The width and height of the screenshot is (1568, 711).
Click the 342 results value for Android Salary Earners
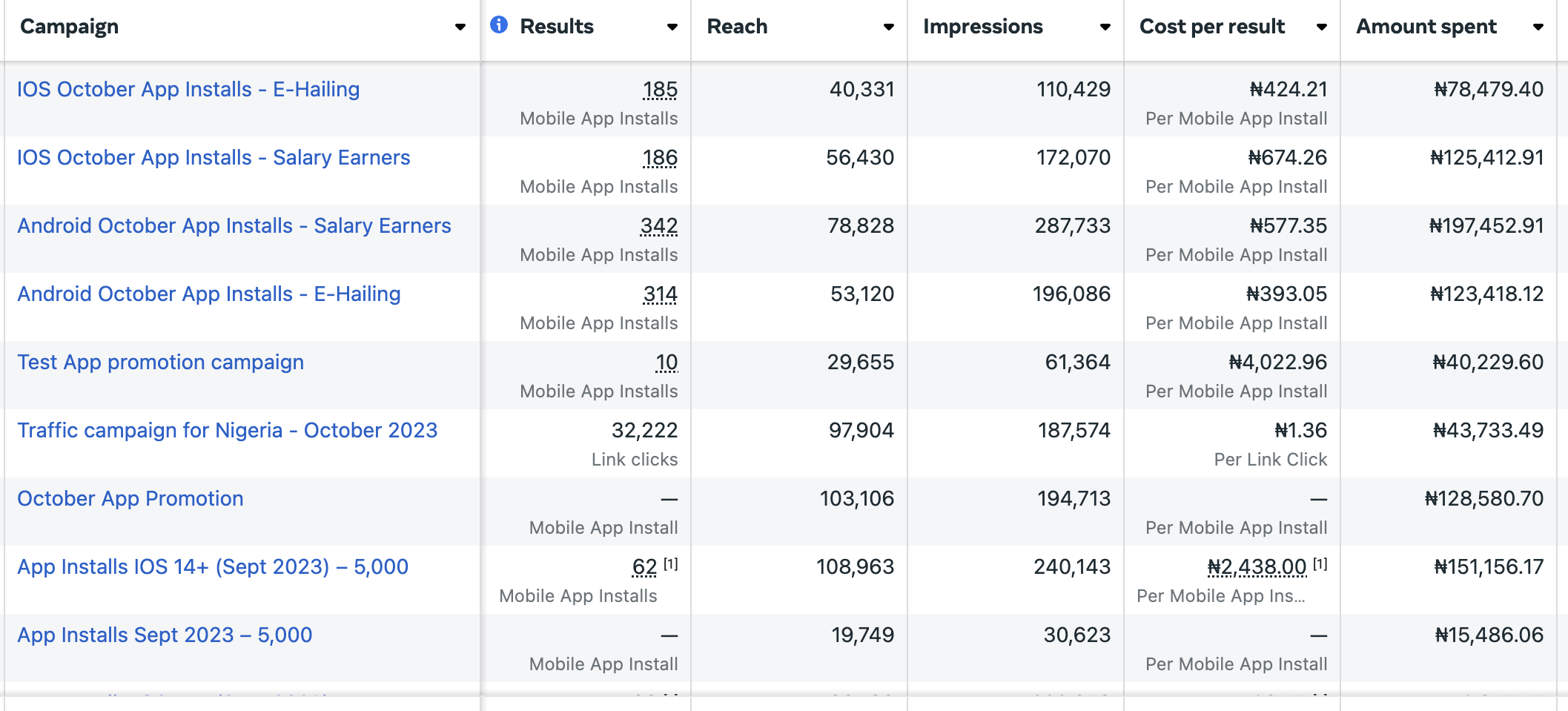(659, 226)
